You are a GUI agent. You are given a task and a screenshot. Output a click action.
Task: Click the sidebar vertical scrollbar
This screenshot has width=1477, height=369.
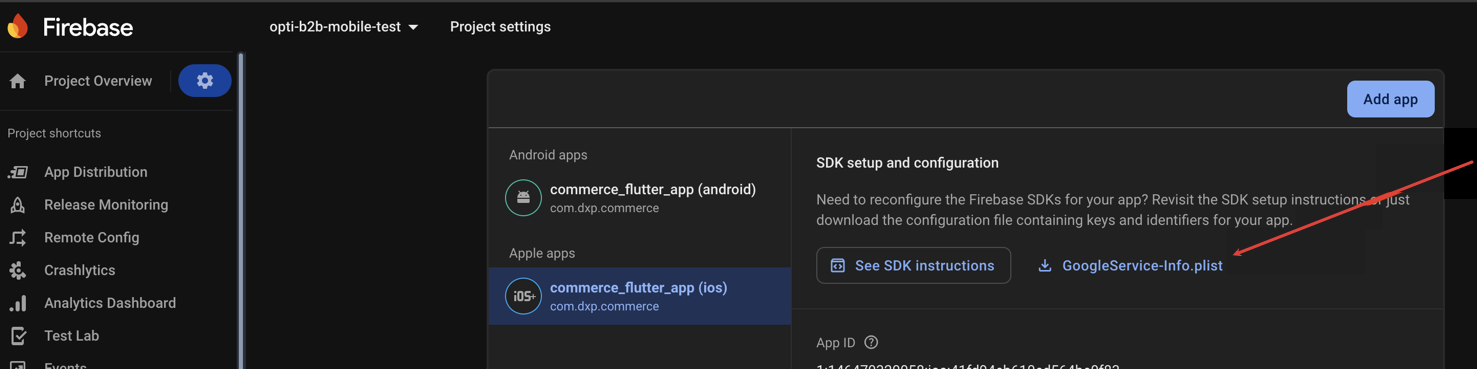(x=241, y=211)
